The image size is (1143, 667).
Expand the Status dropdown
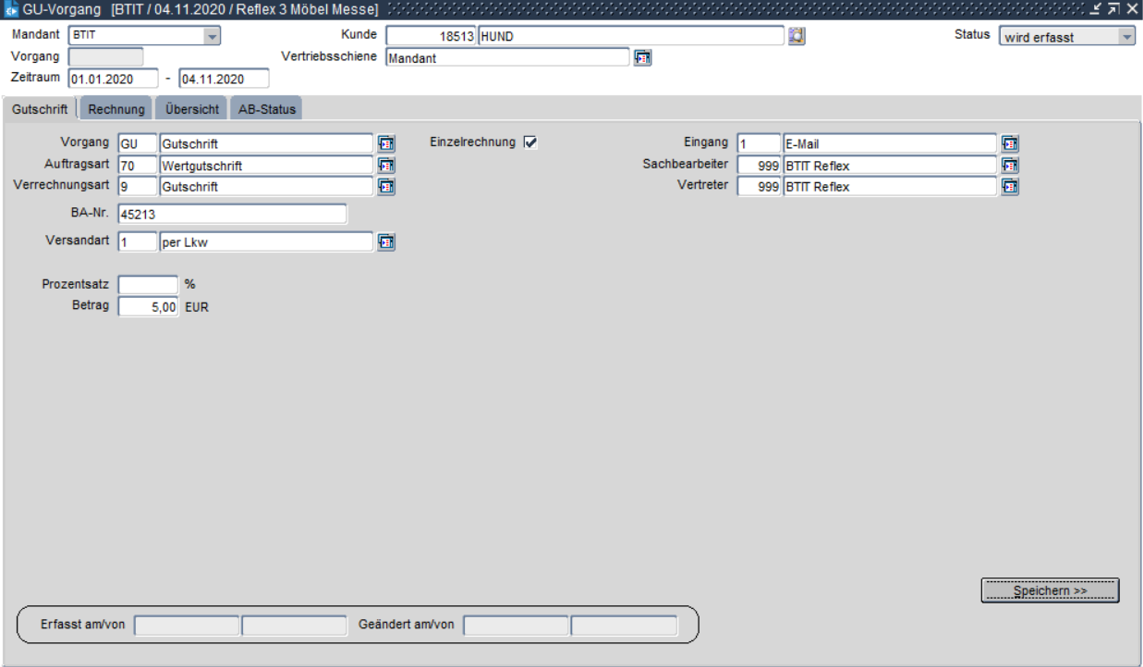click(1126, 36)
